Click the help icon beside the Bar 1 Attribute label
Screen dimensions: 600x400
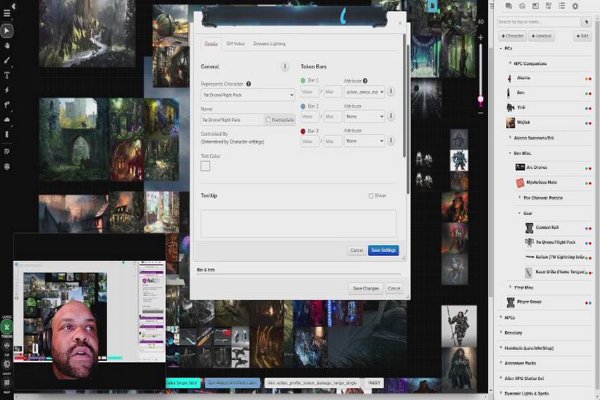(365, 81)
